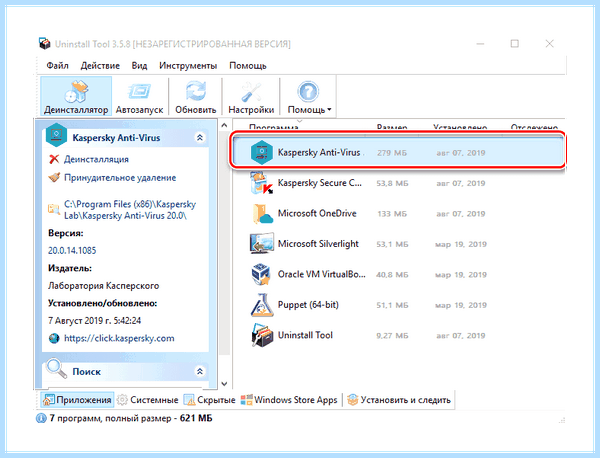The width and height of the screenshot is (600, 458).
Task: Click the 53,8 МБ size value
Action: click(x=392, y=183)
